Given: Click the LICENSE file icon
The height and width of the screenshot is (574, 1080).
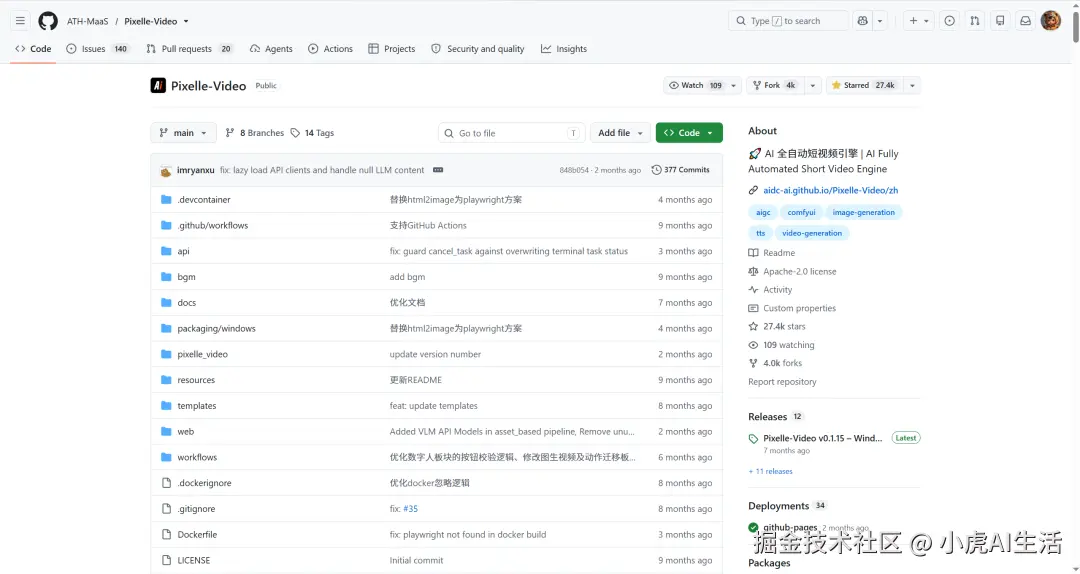Looking at the screenshot, I should [166, 560].
